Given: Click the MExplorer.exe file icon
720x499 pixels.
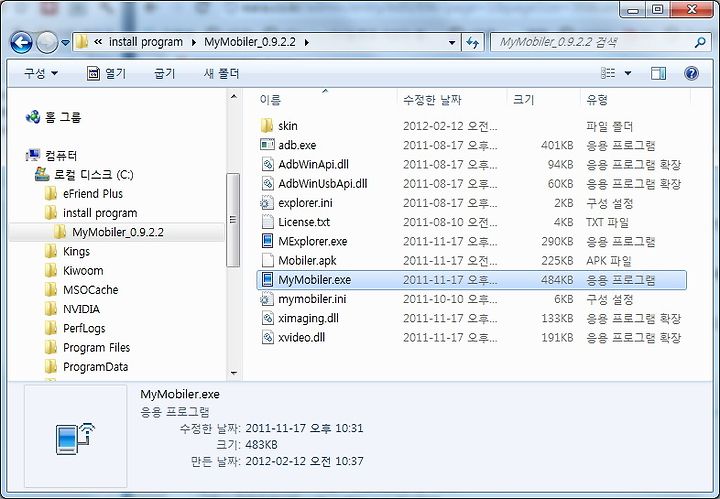Looking at the screenshot, I should pyautogui.click(x=267, y=241).
